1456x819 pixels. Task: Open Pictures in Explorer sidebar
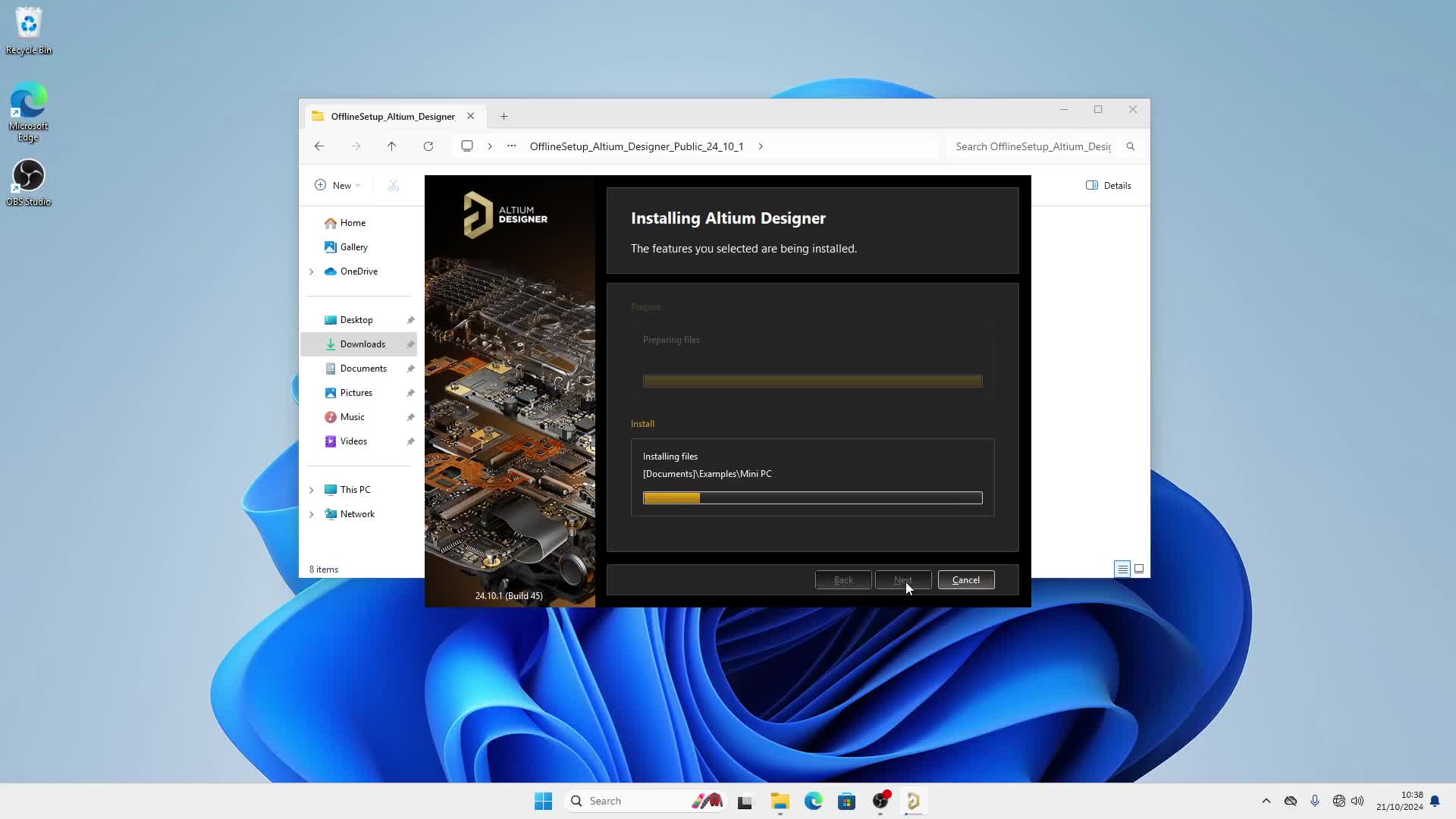click(356, 393)
